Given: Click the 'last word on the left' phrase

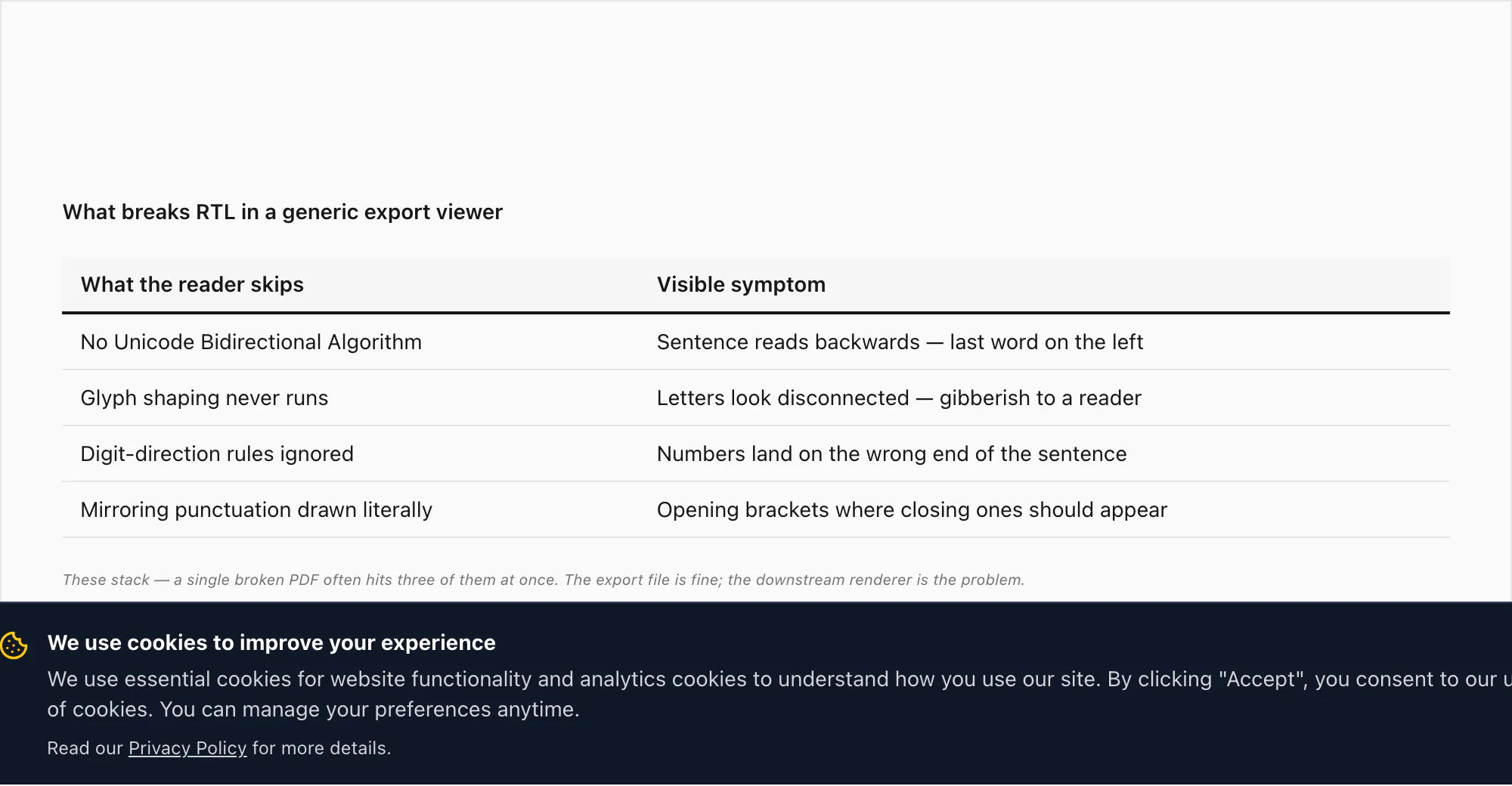Looking at the screenshot, I should [1046, 342].
